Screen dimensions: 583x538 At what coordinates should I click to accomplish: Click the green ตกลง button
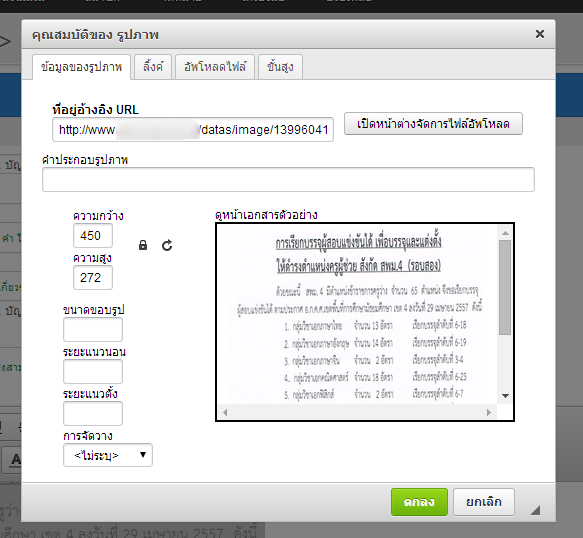[419, 502]
